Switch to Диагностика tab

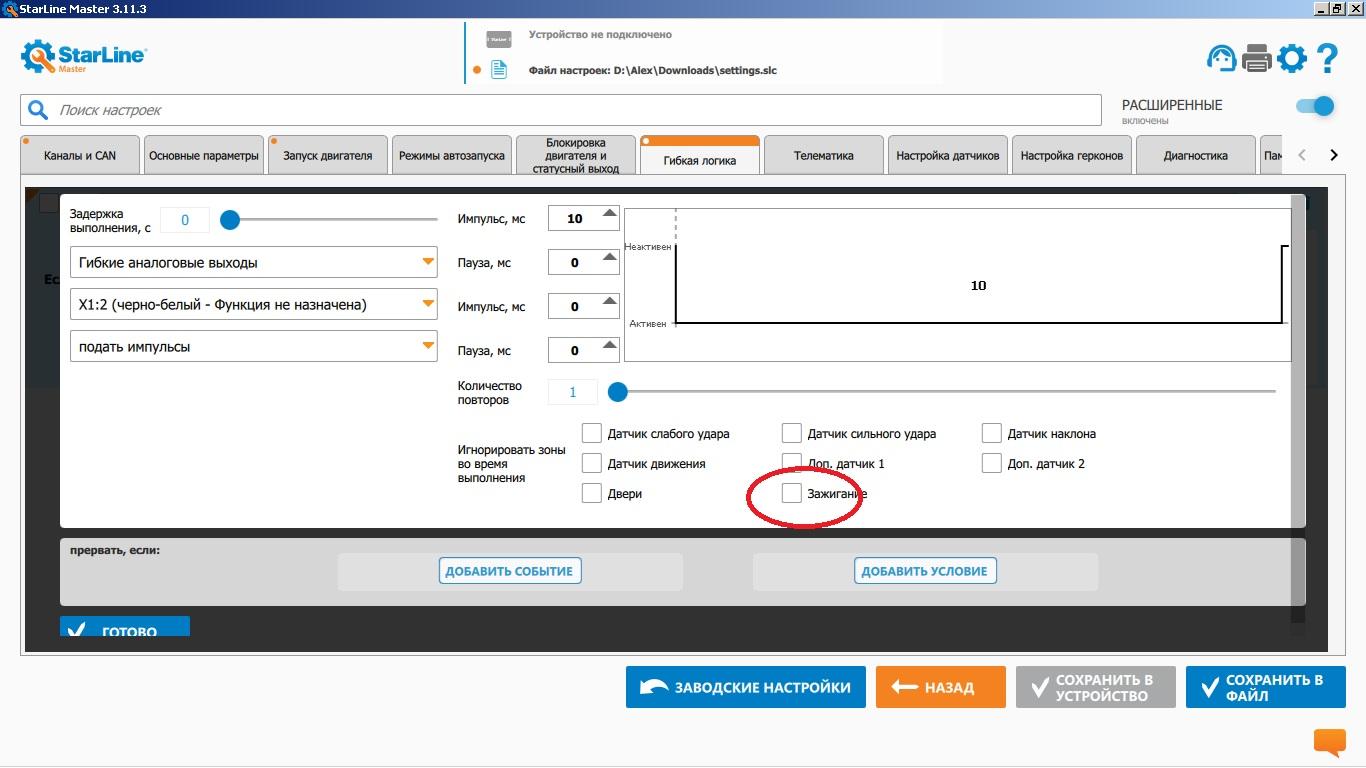point(1196,156)
